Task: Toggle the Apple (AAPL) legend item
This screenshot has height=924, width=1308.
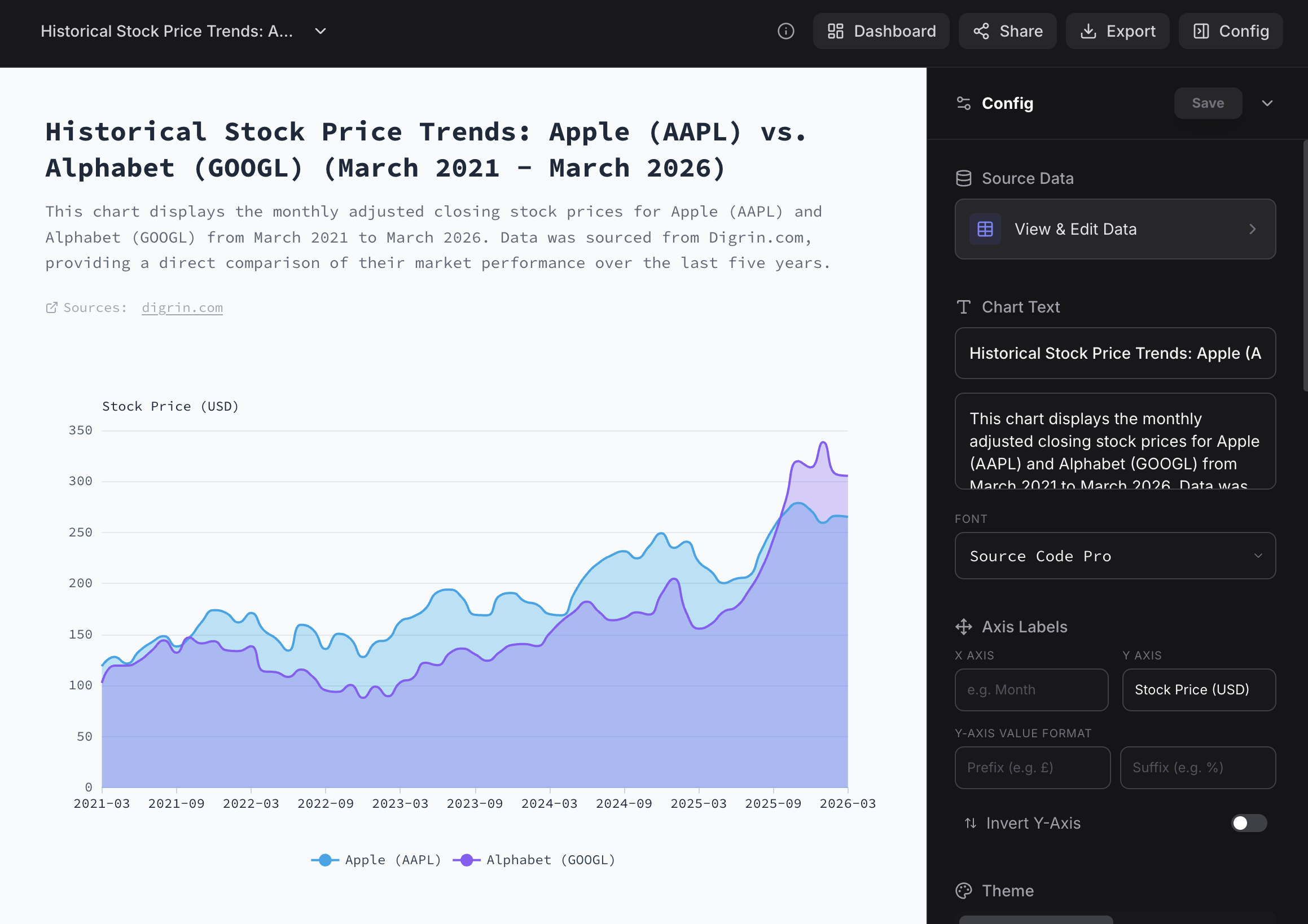Action: pos(376,860)
